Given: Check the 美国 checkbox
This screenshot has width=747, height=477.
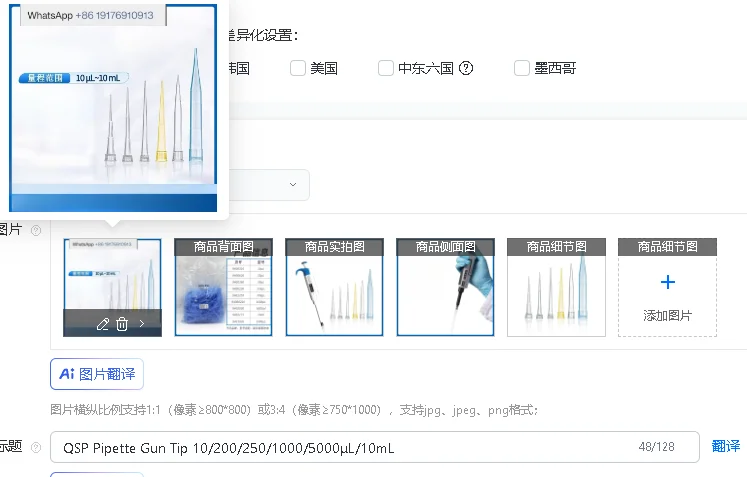Looking at the screenshot, I should pyautogui.click(x=298, y=68).
